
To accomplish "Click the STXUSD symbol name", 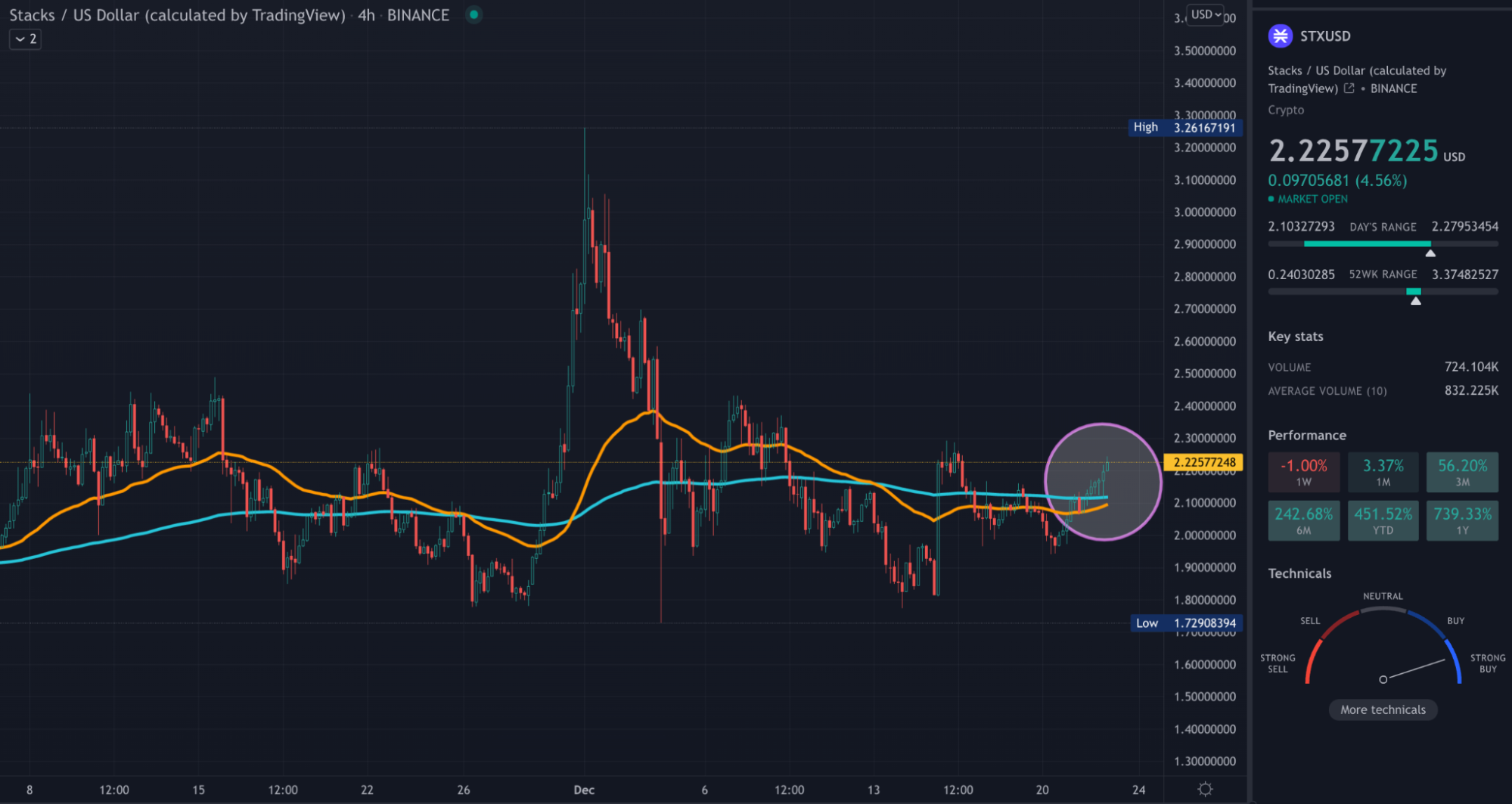I will pyautogui.click(x=1324, y=36).
